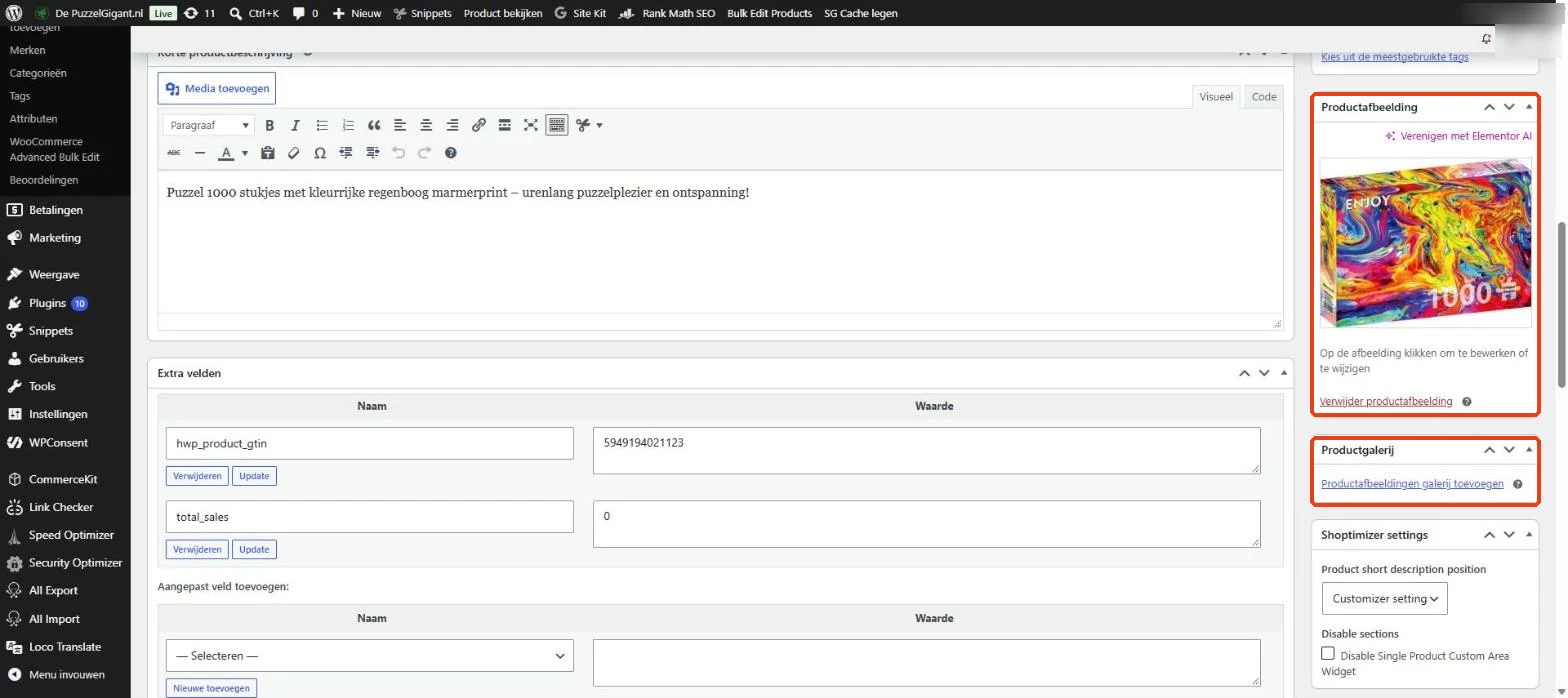Apply strikethrough formatting

tap(174, 153)
